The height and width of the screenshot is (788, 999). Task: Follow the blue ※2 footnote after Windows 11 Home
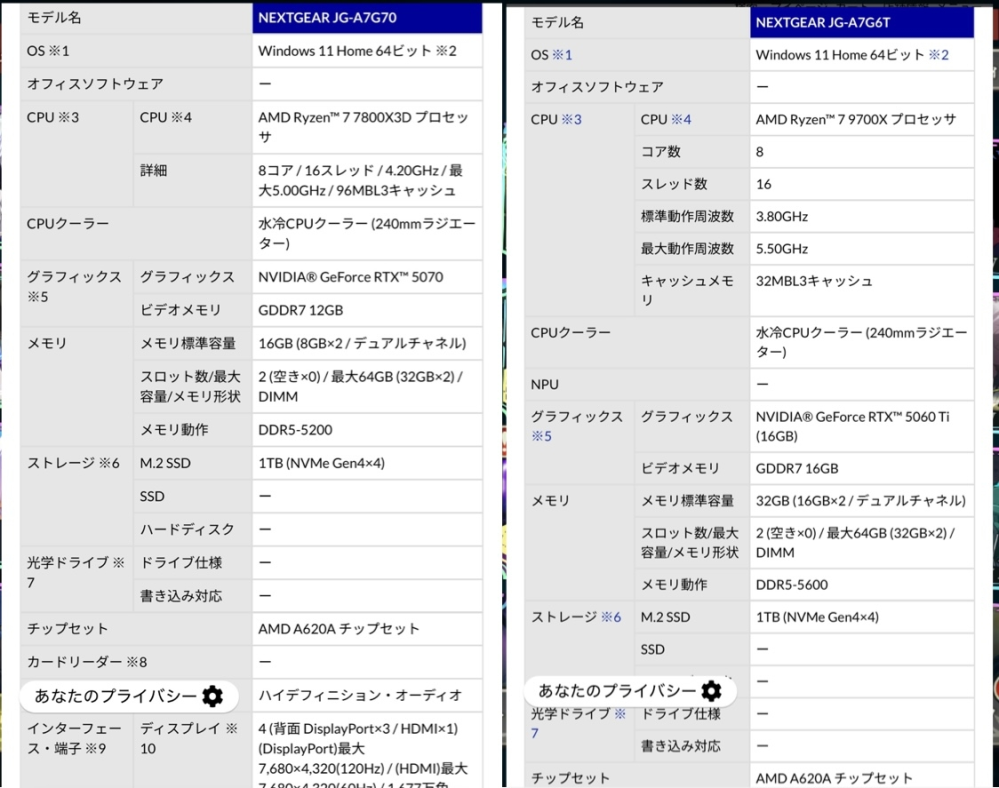click(938, 55)
